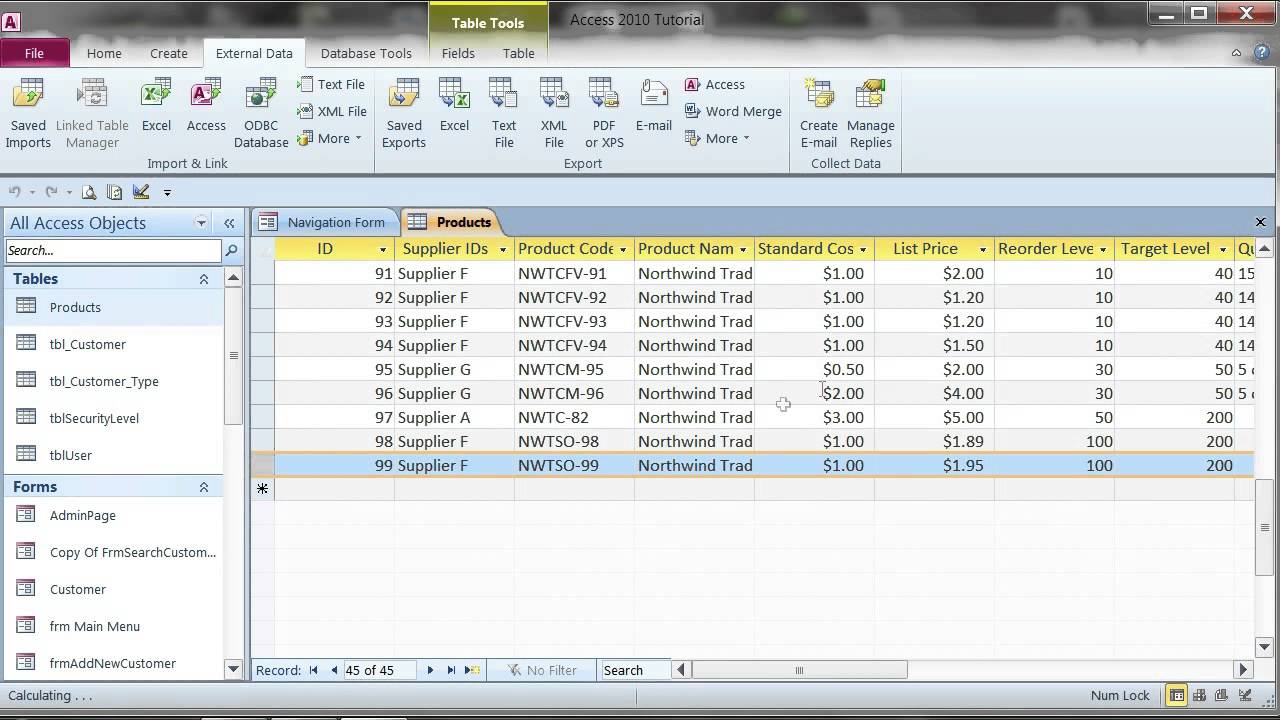Open Target Level column dropdown arrow
This screenshot has width=1280, height=720.
click(x=1223, y=250)
